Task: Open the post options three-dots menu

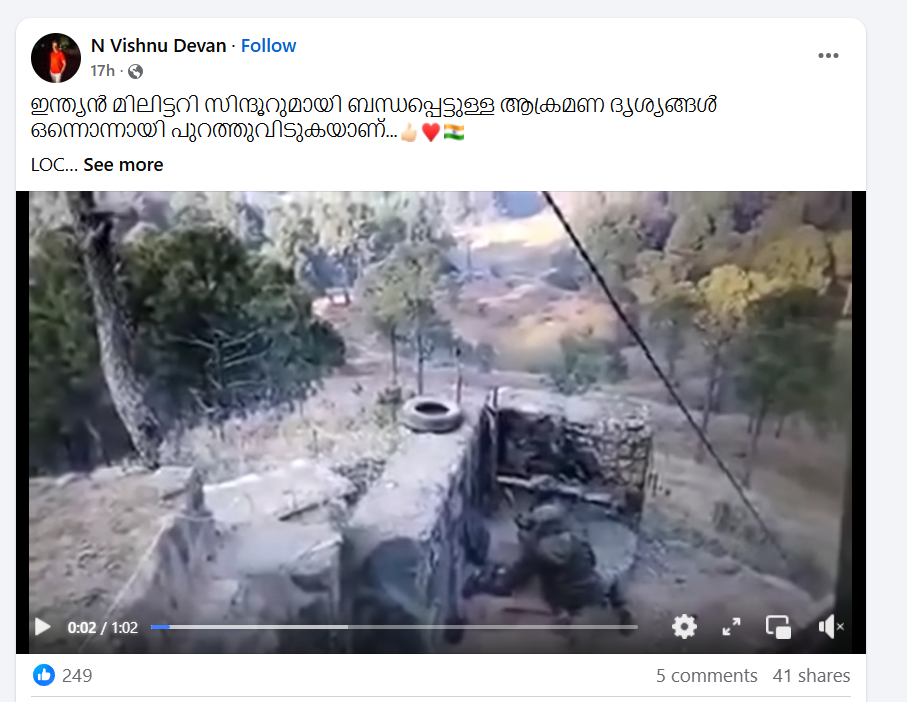Action: coord(828,56)
